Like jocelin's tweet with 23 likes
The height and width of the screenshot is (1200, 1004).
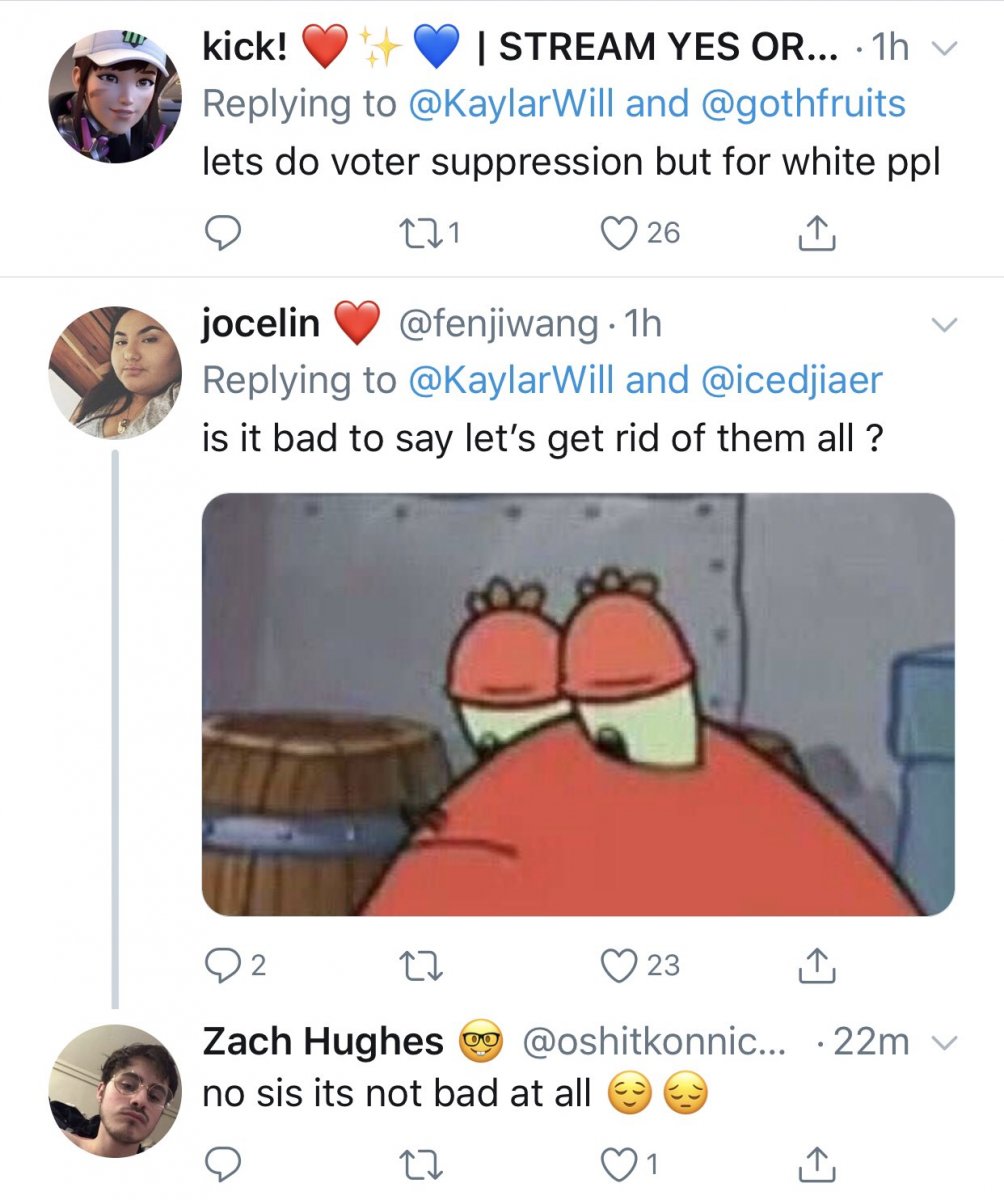click(x=620, y=964)
